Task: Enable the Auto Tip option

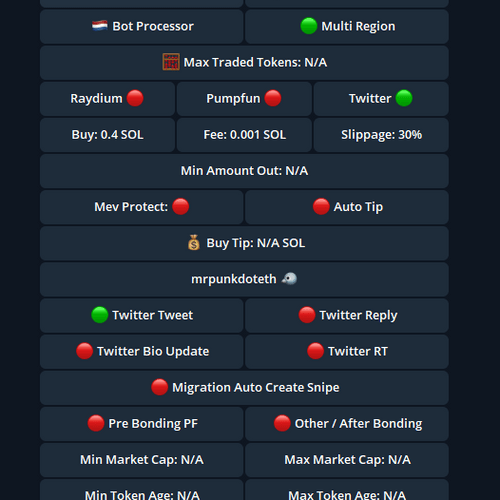Action: pyautogui.click(x=347, y=207)
